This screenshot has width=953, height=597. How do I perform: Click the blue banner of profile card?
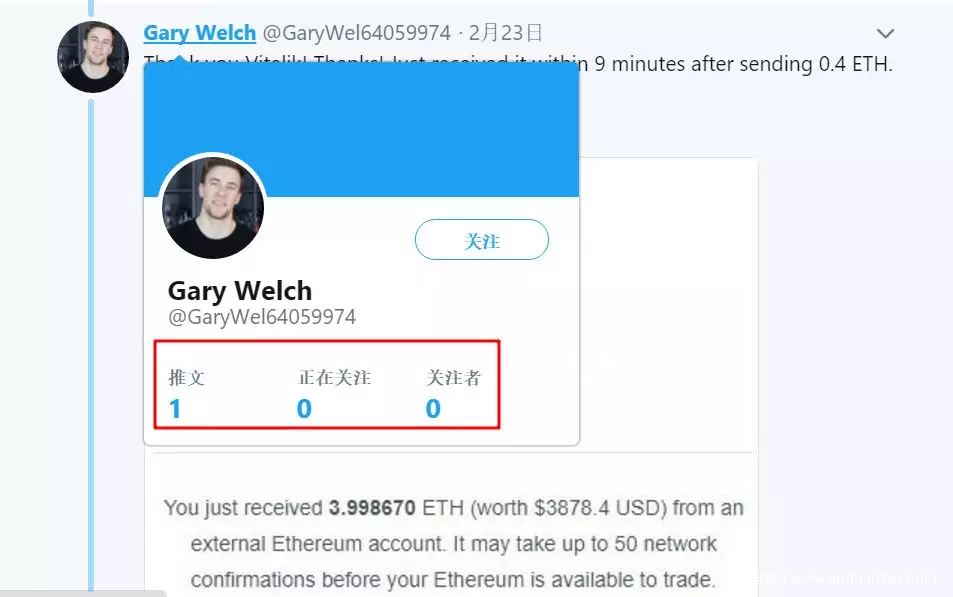(362, 129)
